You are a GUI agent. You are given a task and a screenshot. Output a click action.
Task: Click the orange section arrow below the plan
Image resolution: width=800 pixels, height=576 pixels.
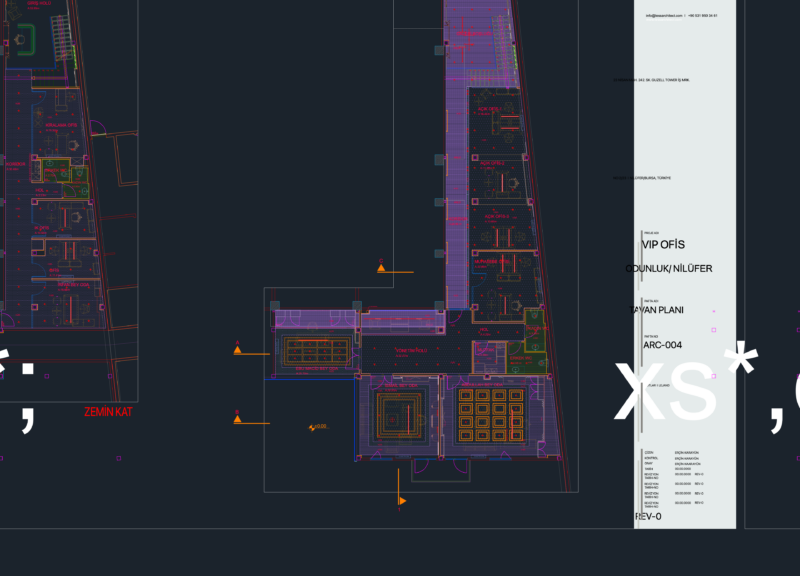click(x=402, y=501)
